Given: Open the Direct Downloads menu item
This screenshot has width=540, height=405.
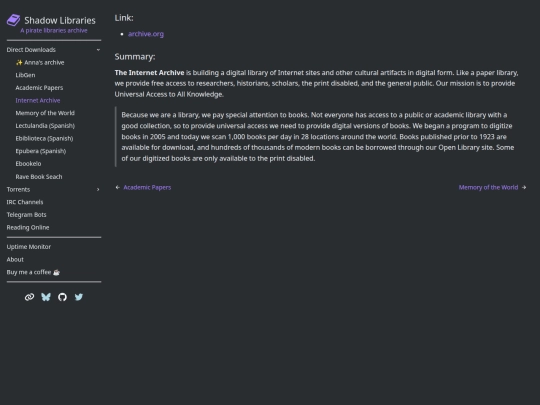Looking at the screenshot, I should click(x=31, y=50).
